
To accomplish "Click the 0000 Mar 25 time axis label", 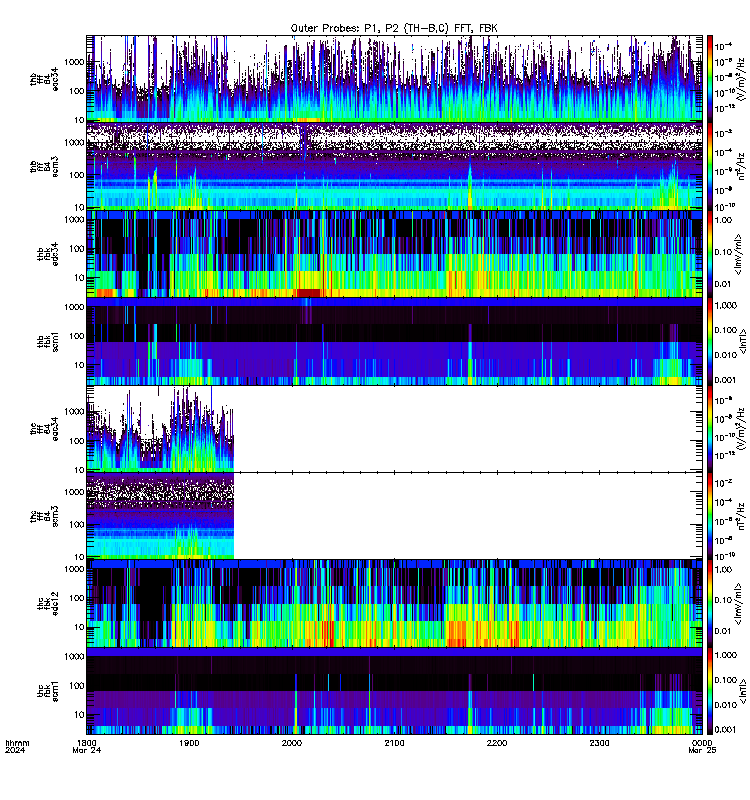I will 702,746.
